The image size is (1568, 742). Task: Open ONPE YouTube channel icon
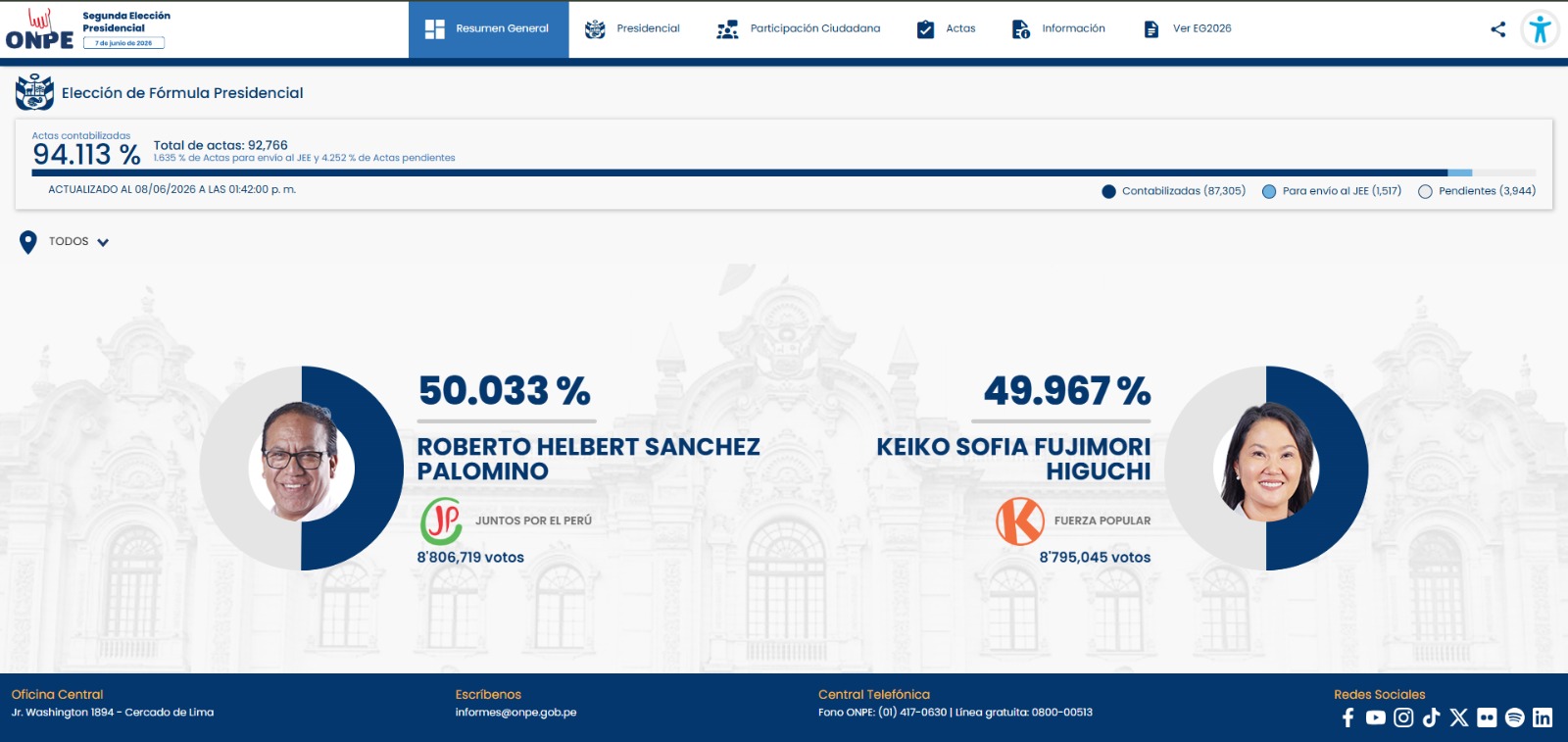coord(1376,717)
